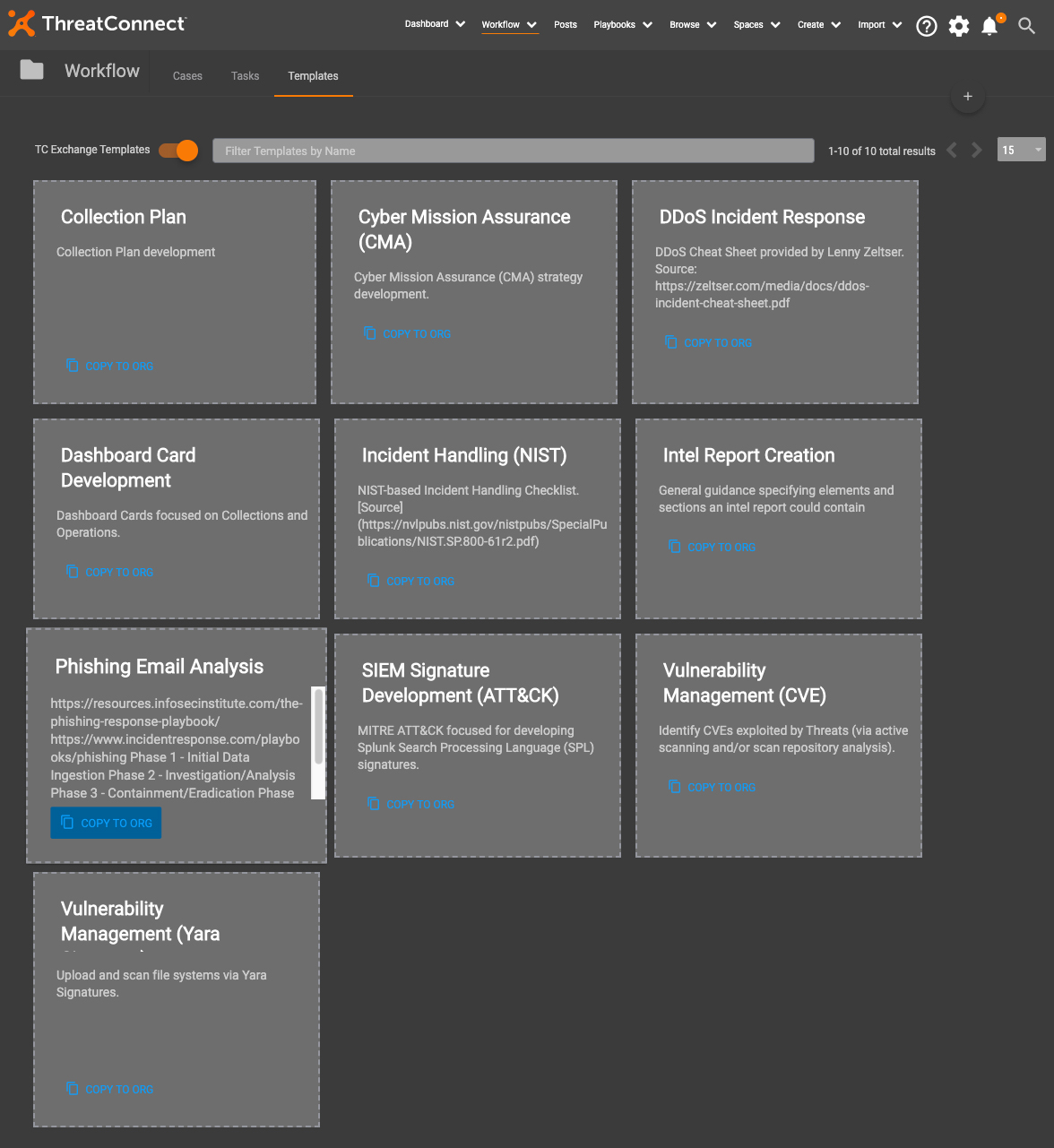Open the Collection Plan card title

124,217
